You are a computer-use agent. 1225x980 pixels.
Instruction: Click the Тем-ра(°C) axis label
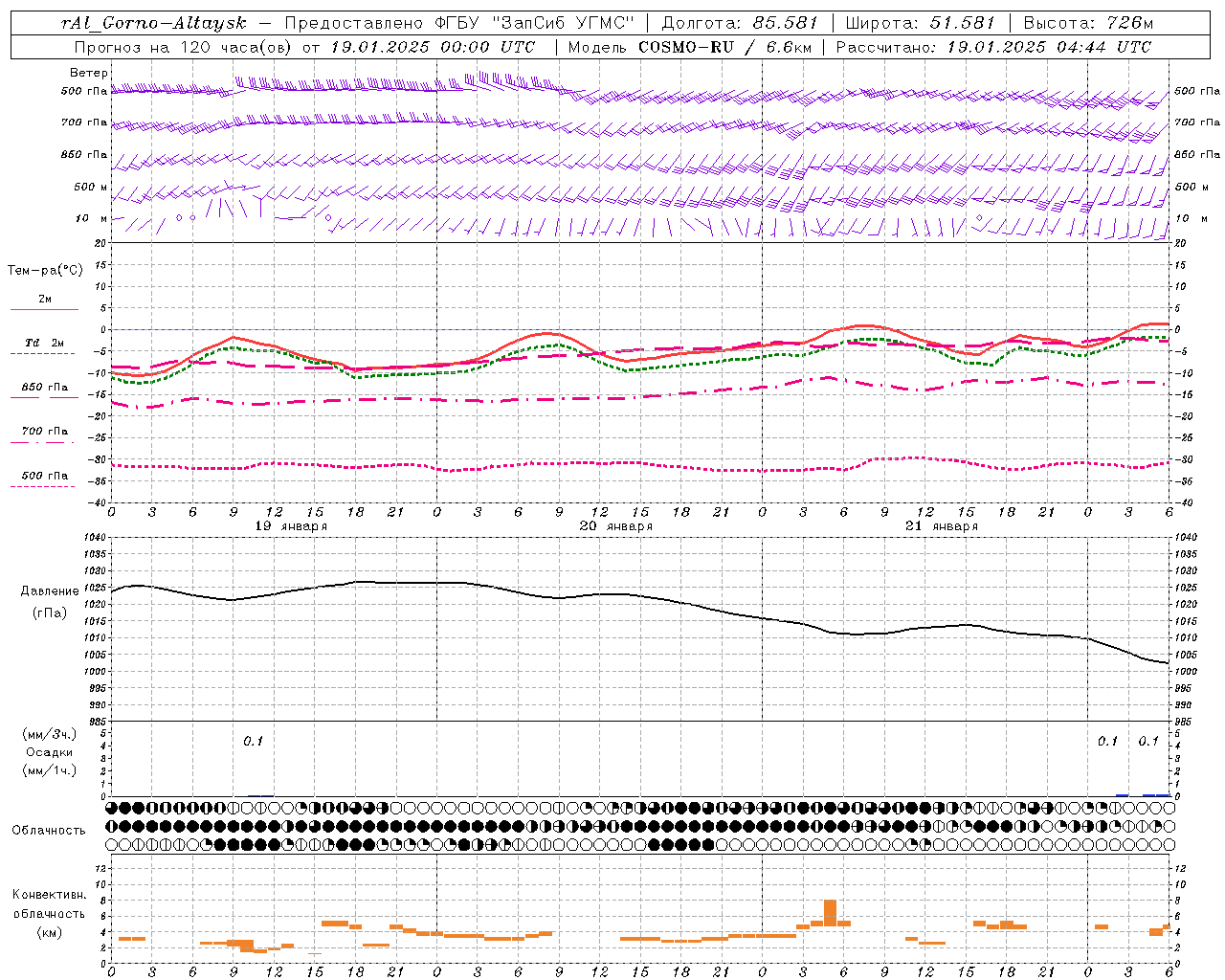coord(45,271)
